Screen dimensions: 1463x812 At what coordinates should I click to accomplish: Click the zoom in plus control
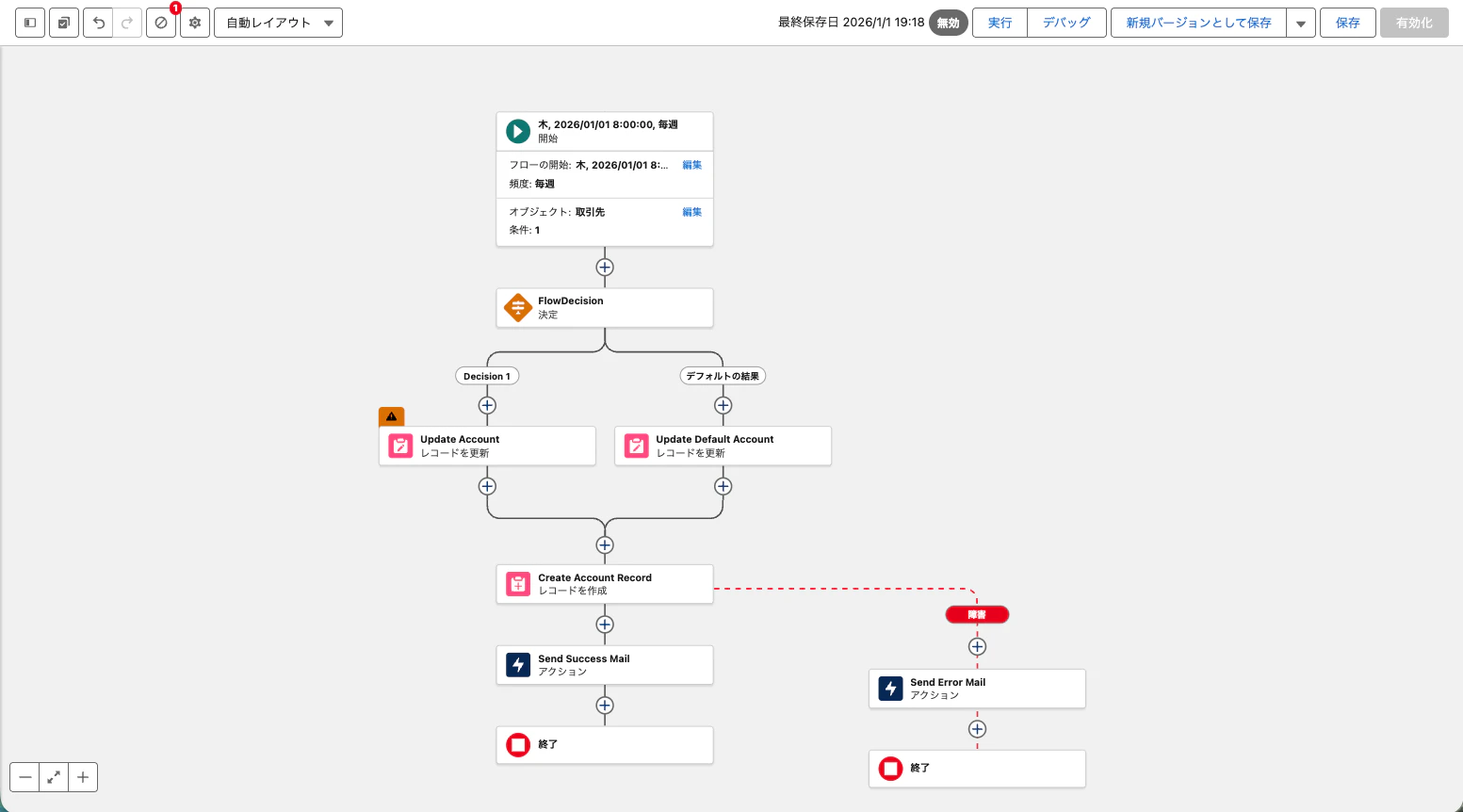83,777
